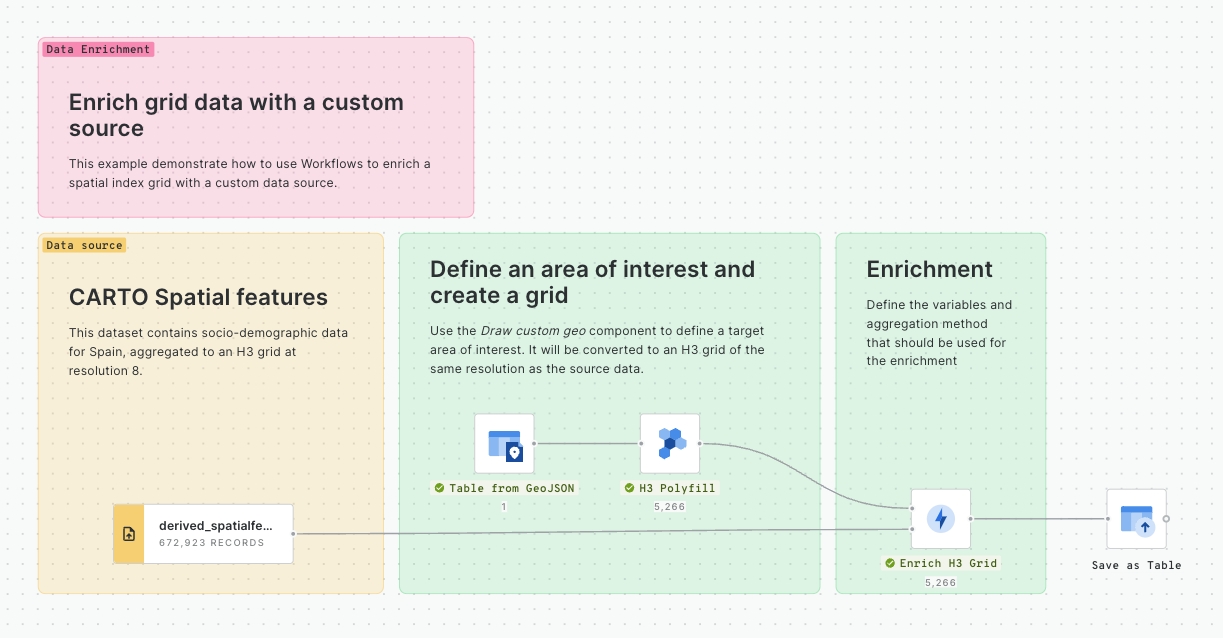Click the Save as Table label
The image size is (1223, 638).
[1136, 565]
